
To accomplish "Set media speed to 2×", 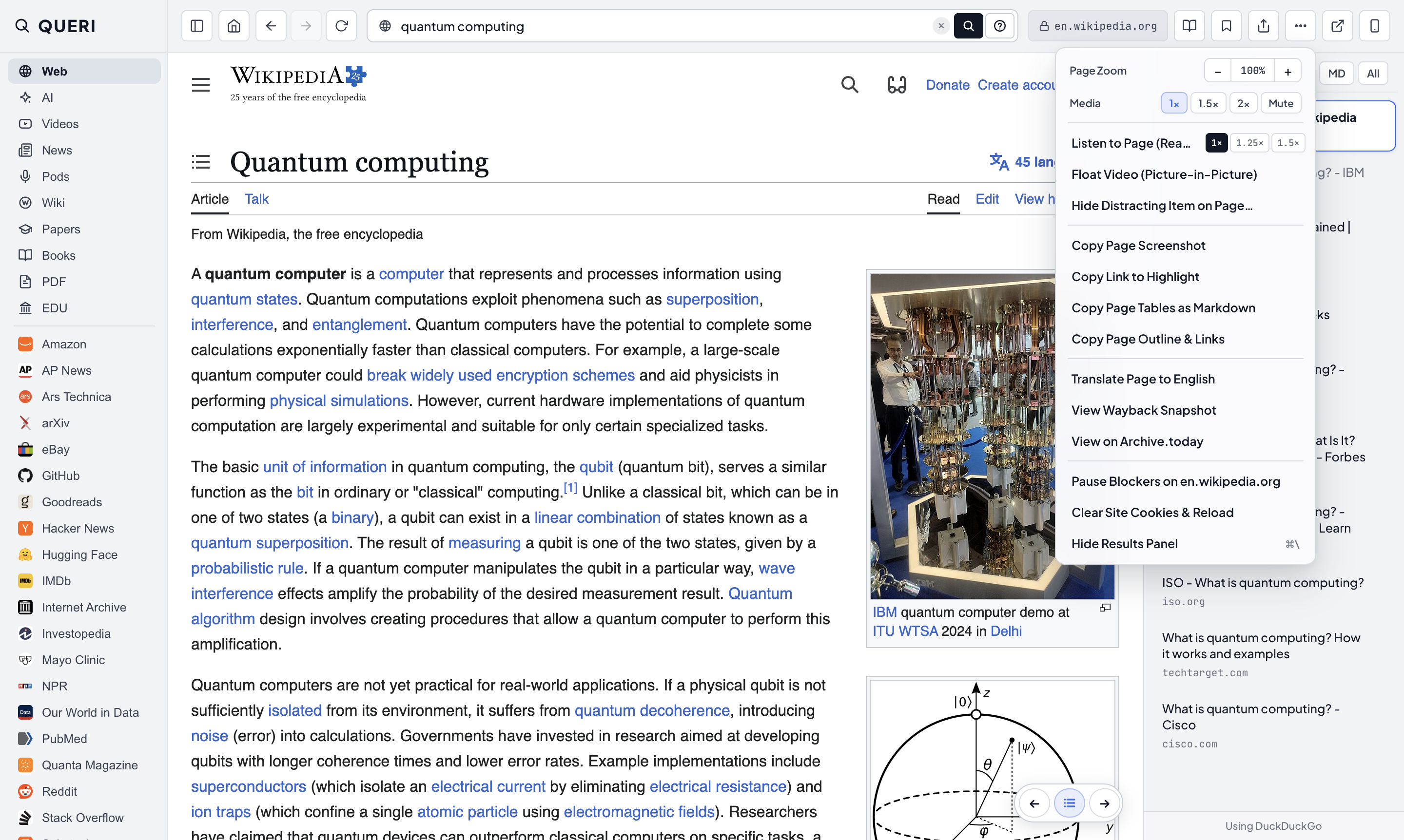I will point(1243,104).
